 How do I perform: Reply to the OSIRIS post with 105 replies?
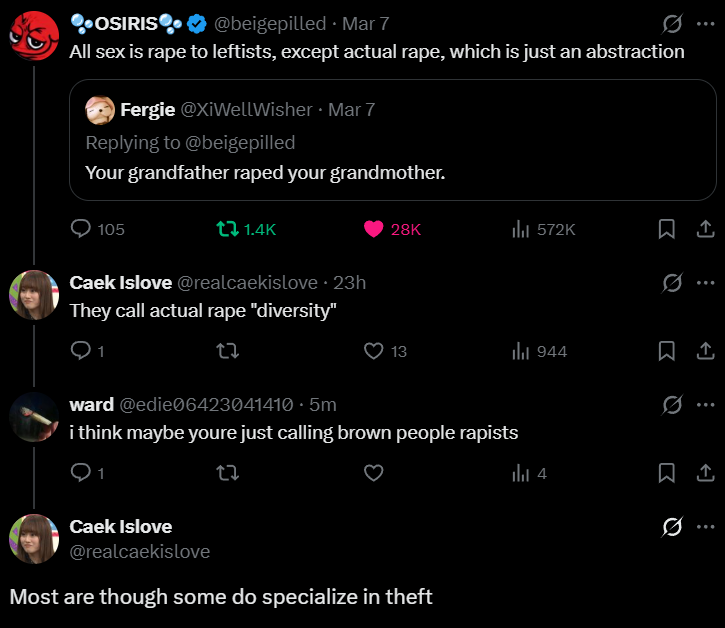click(82, 229)
